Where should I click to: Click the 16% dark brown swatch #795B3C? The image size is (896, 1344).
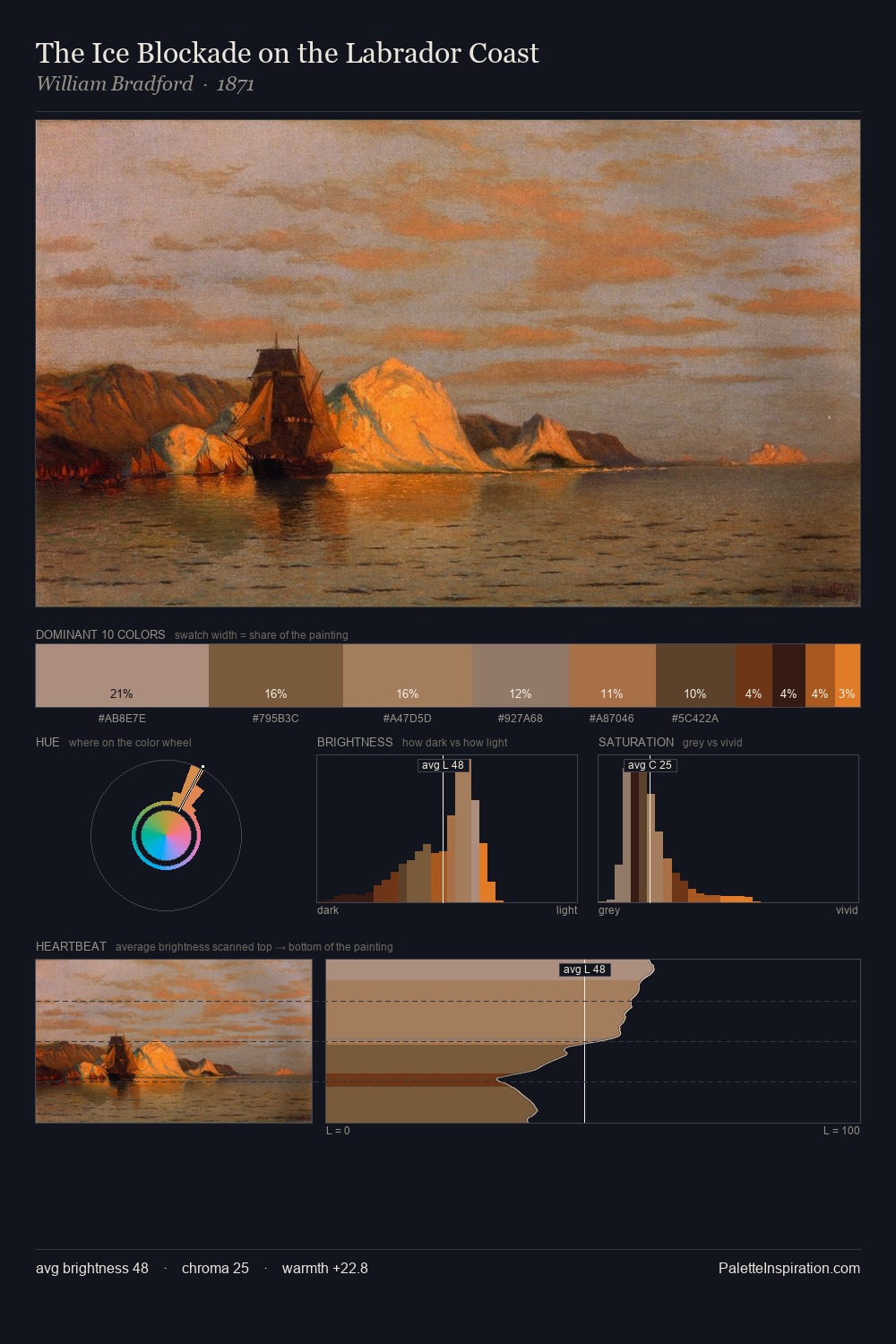coord(276,676)
